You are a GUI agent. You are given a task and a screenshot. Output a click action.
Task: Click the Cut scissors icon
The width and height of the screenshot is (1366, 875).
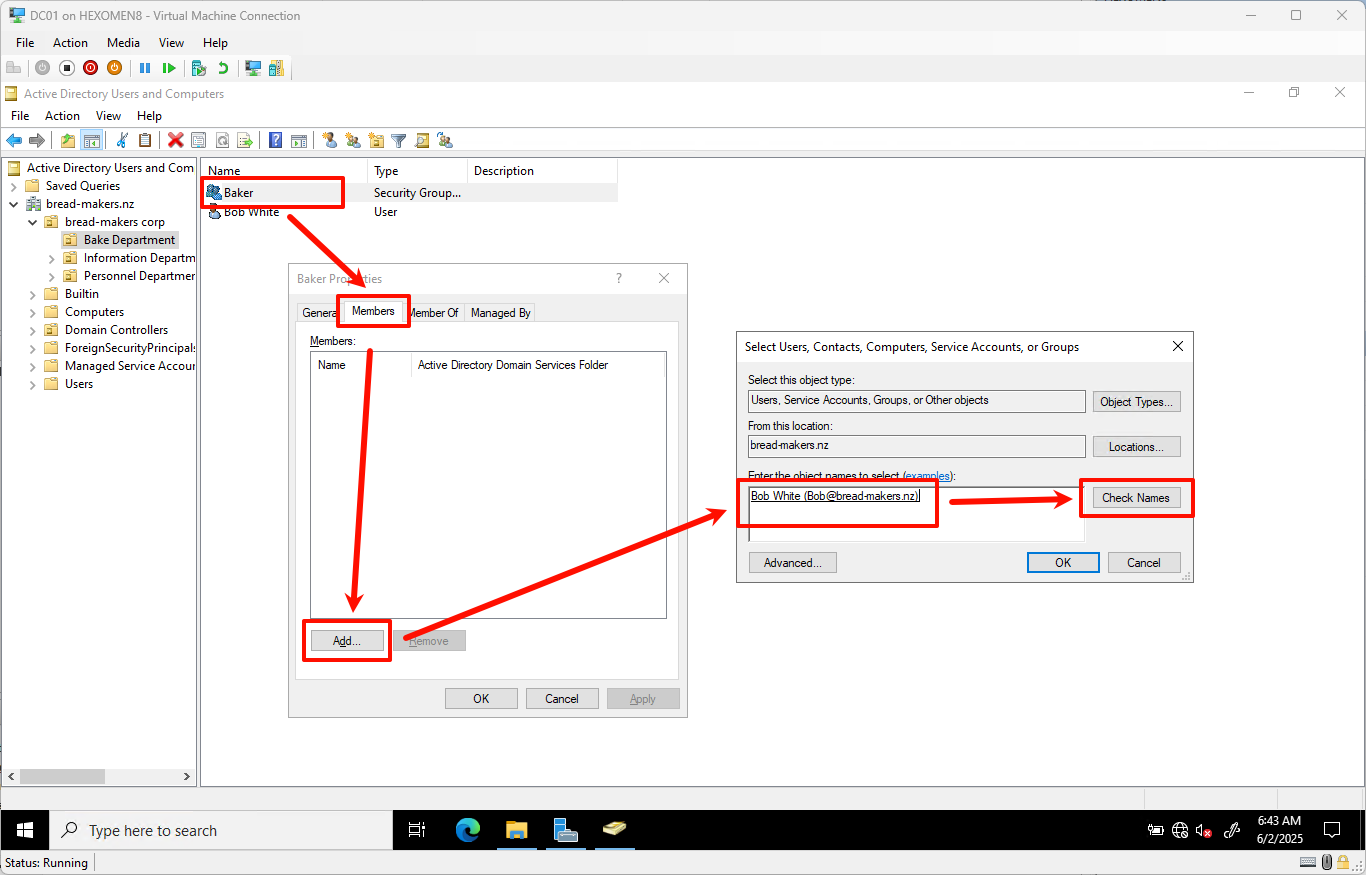[122, 140]
